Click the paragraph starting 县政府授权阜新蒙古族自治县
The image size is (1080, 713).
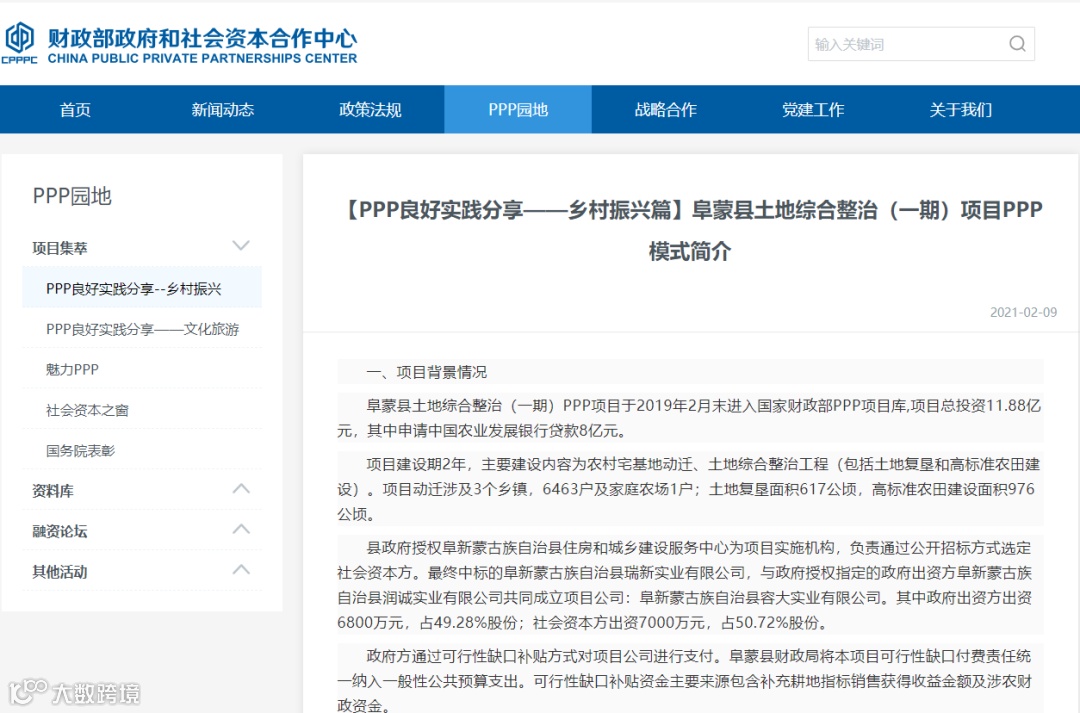coord(690,585)
